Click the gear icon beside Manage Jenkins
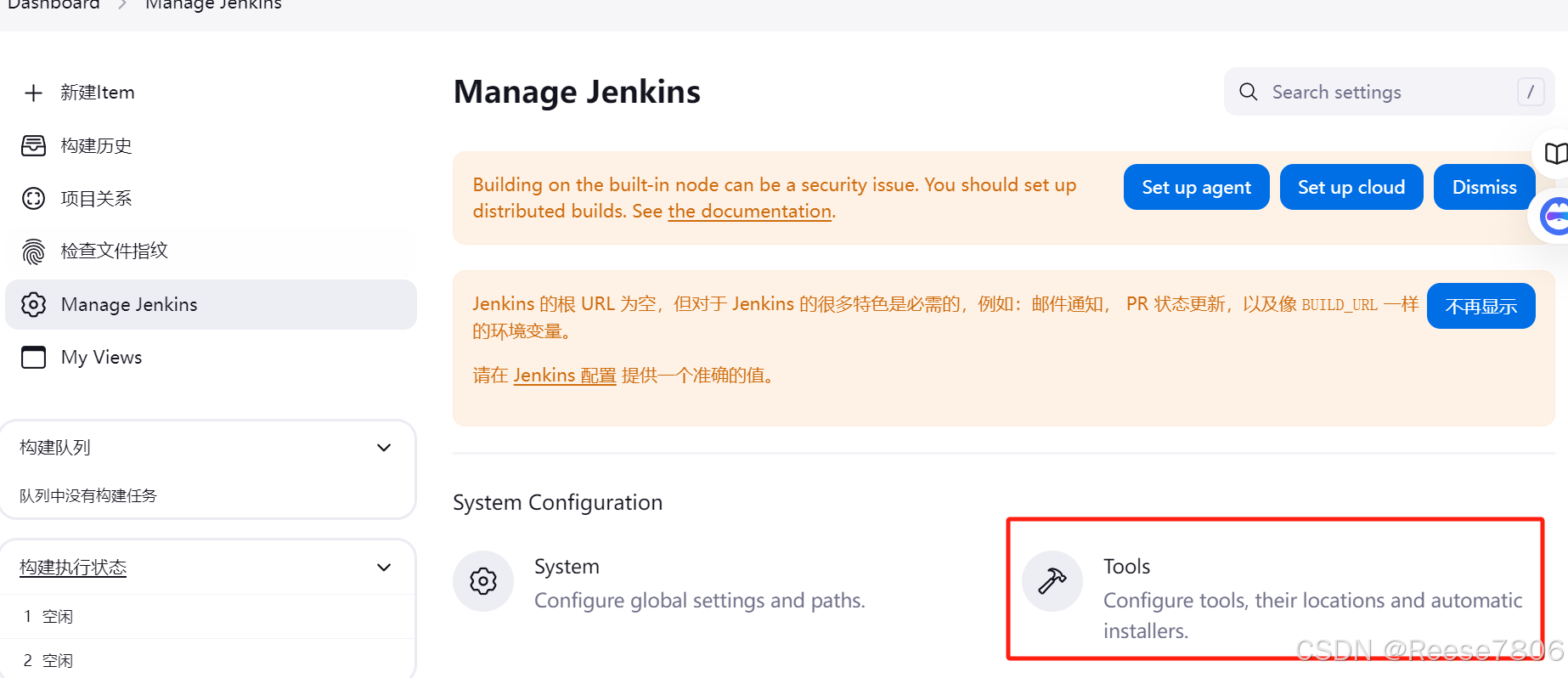 pyautogui.click(x=33, y=304)
